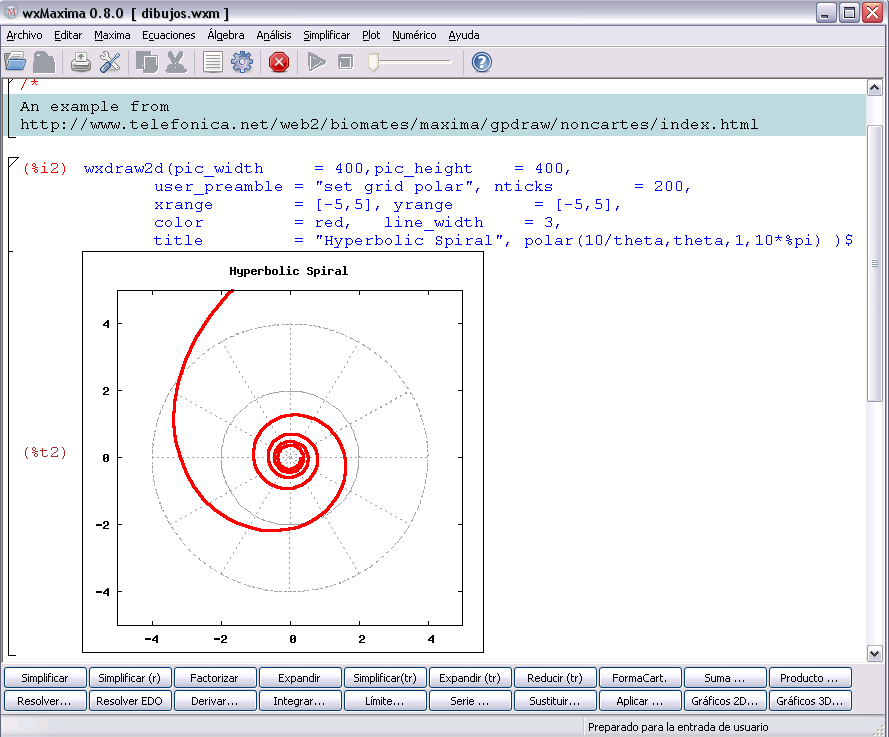Click the Producto ... button
Viewport: 889px width, 737px height.
coord(810,678)
